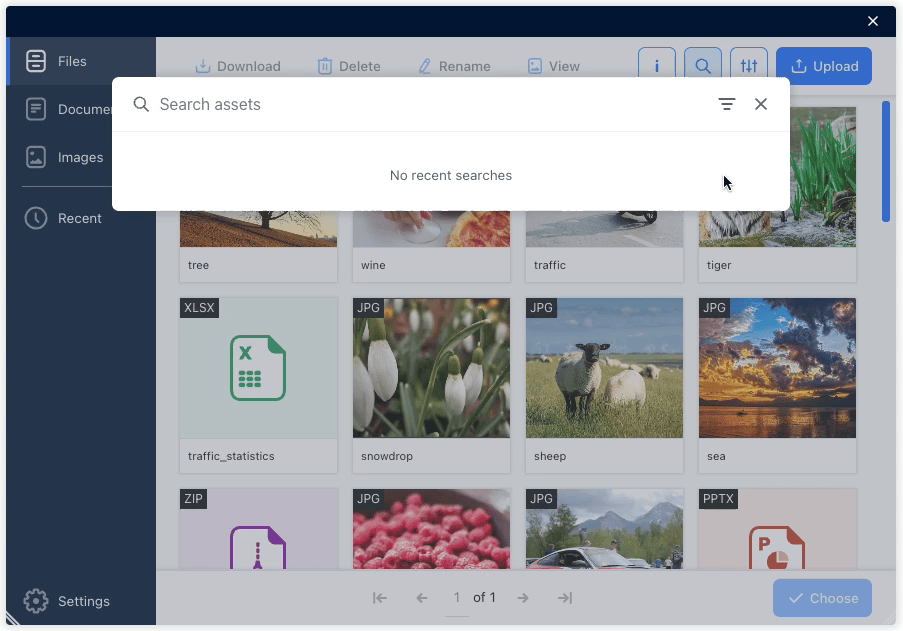This screenshot has width=903, height=631.
Task: Click the wine file name
Action: coord(373,265)
